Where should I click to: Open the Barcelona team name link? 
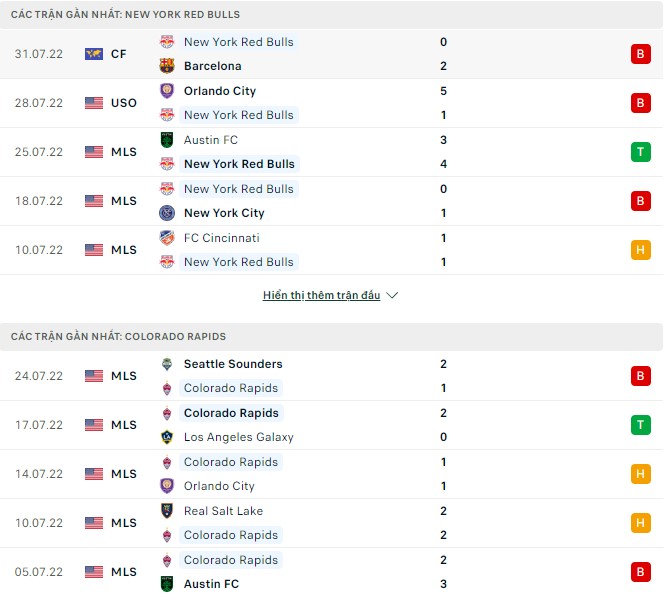click(212, 66)
